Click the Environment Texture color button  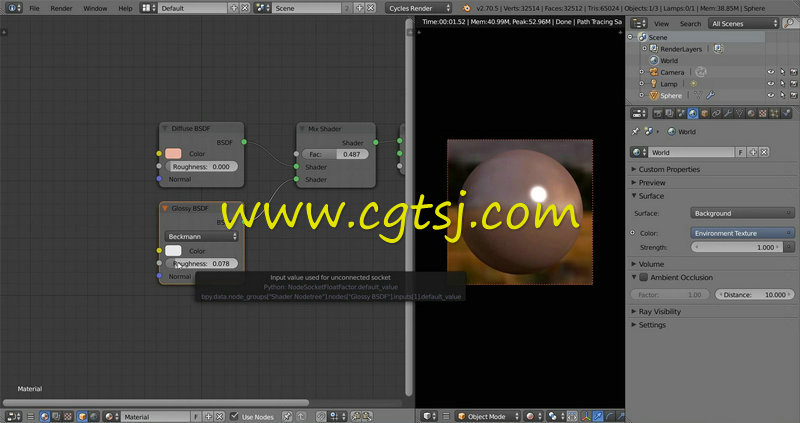(x=742, y=233)
